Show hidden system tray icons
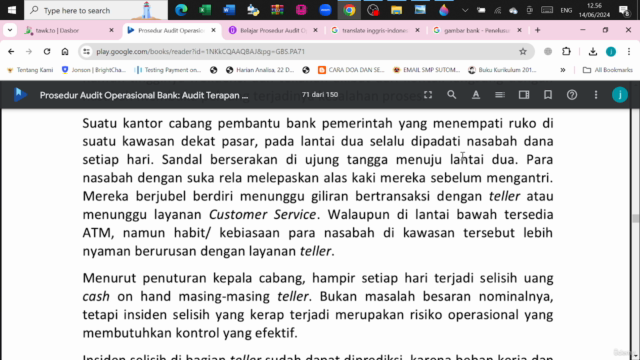The image size is (640, 360). click(x=464, y=10)
